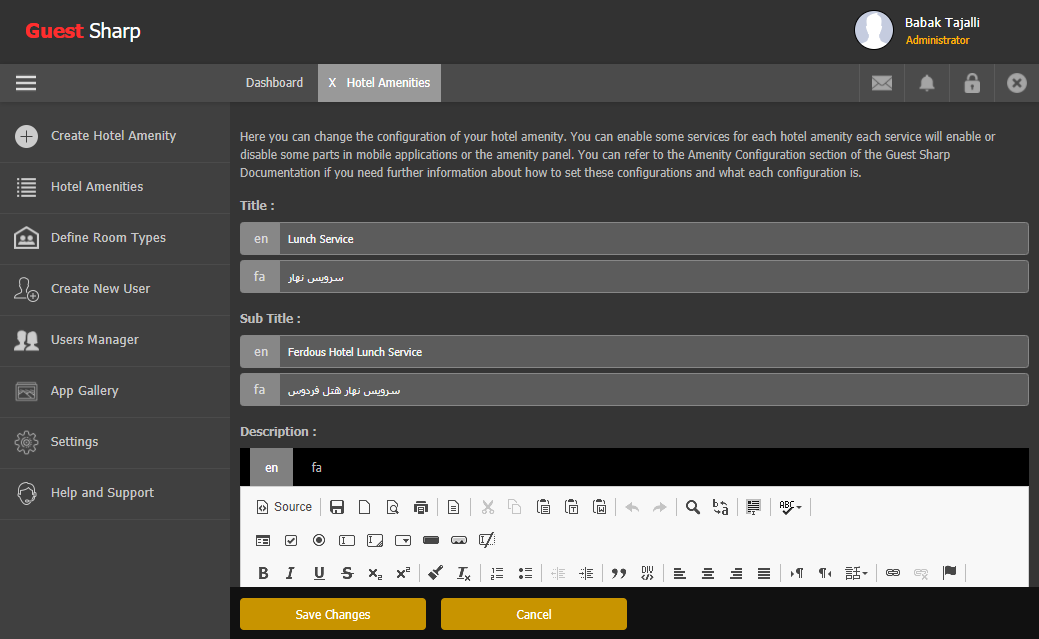The height and width of the screenshot is (639, 1039).
Task: Open Create Hotel Amenity in sidebar
Action: (115, 136)
